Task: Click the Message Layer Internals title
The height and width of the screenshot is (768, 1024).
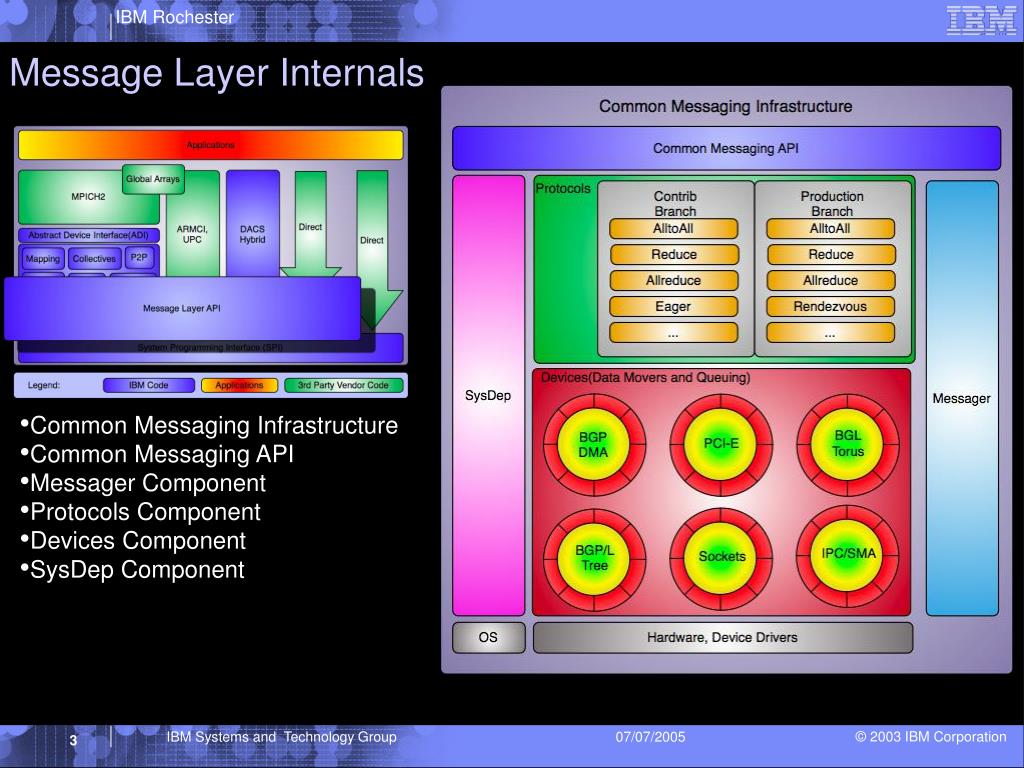Action: click(x=217, y=73)
